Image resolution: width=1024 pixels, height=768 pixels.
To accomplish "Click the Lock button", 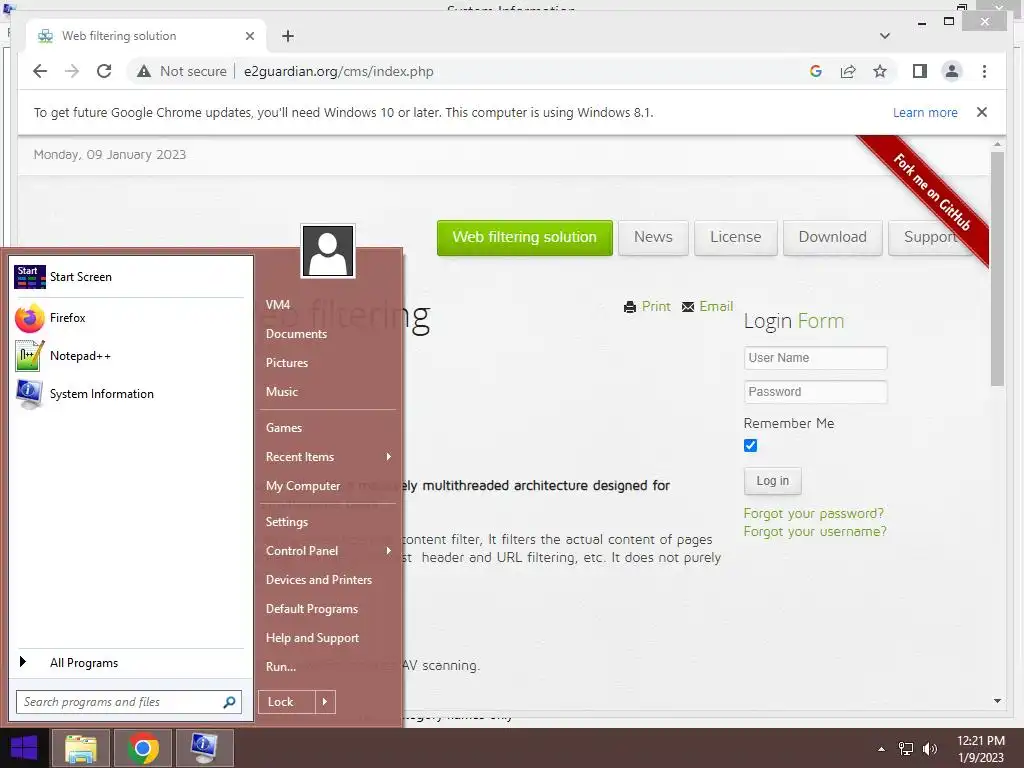I will [287, 702].
